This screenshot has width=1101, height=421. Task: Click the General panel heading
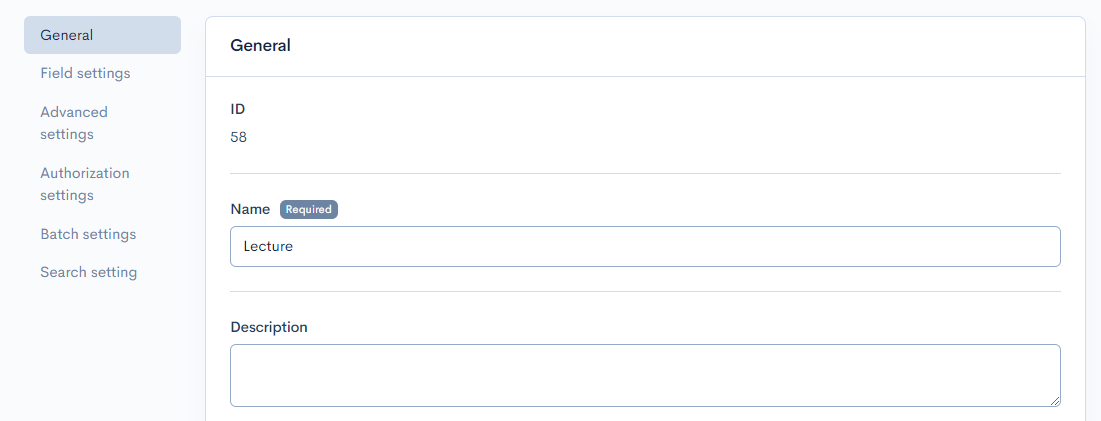[260, 45]
